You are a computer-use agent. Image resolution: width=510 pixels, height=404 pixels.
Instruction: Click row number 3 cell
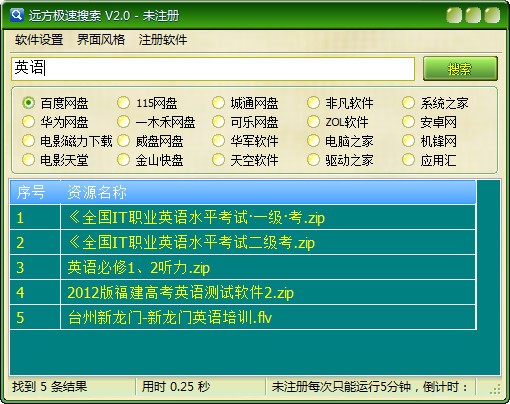point(35,267)
